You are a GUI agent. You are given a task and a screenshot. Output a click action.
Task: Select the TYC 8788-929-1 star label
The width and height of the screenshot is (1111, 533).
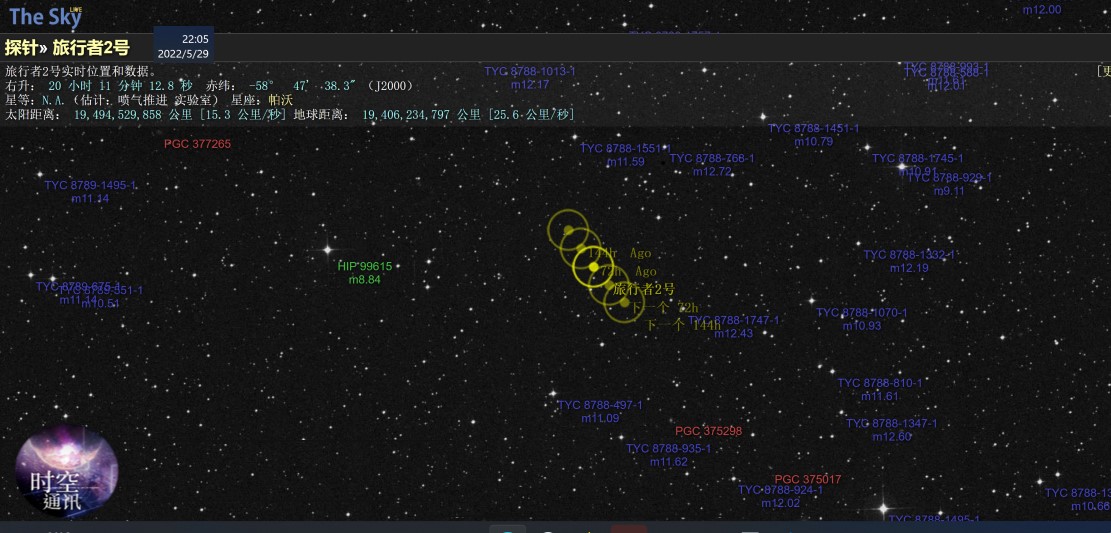pos(949,177)
